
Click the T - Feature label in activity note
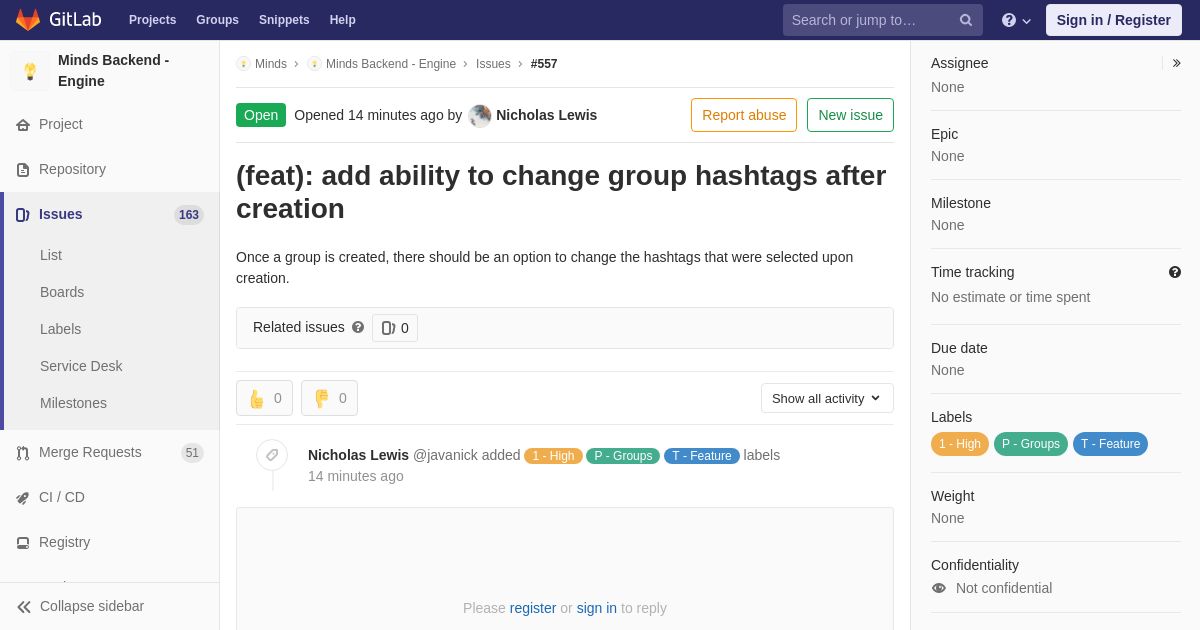coord(702,456)
